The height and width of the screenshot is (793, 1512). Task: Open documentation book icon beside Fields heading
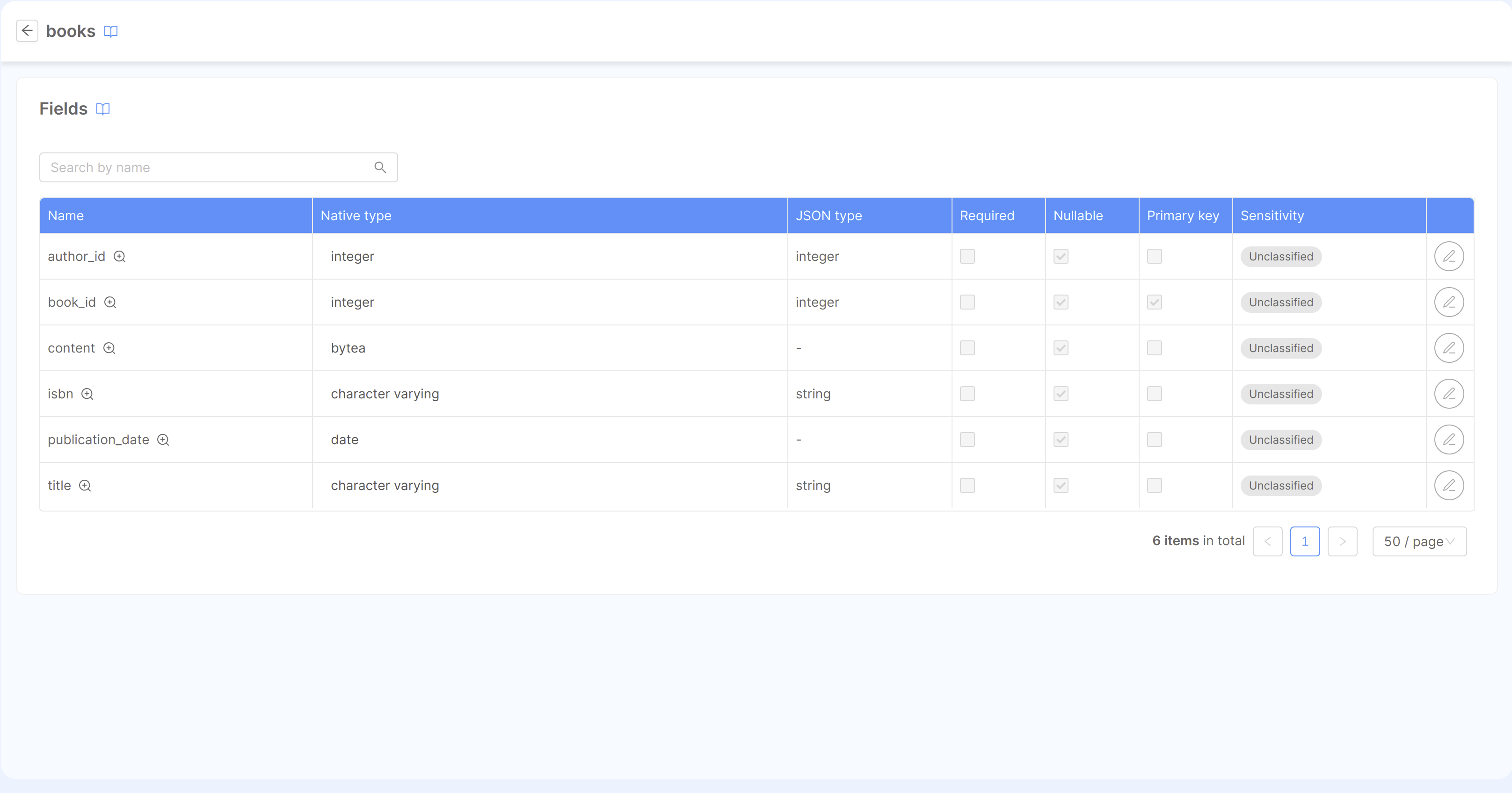(103, 109)
